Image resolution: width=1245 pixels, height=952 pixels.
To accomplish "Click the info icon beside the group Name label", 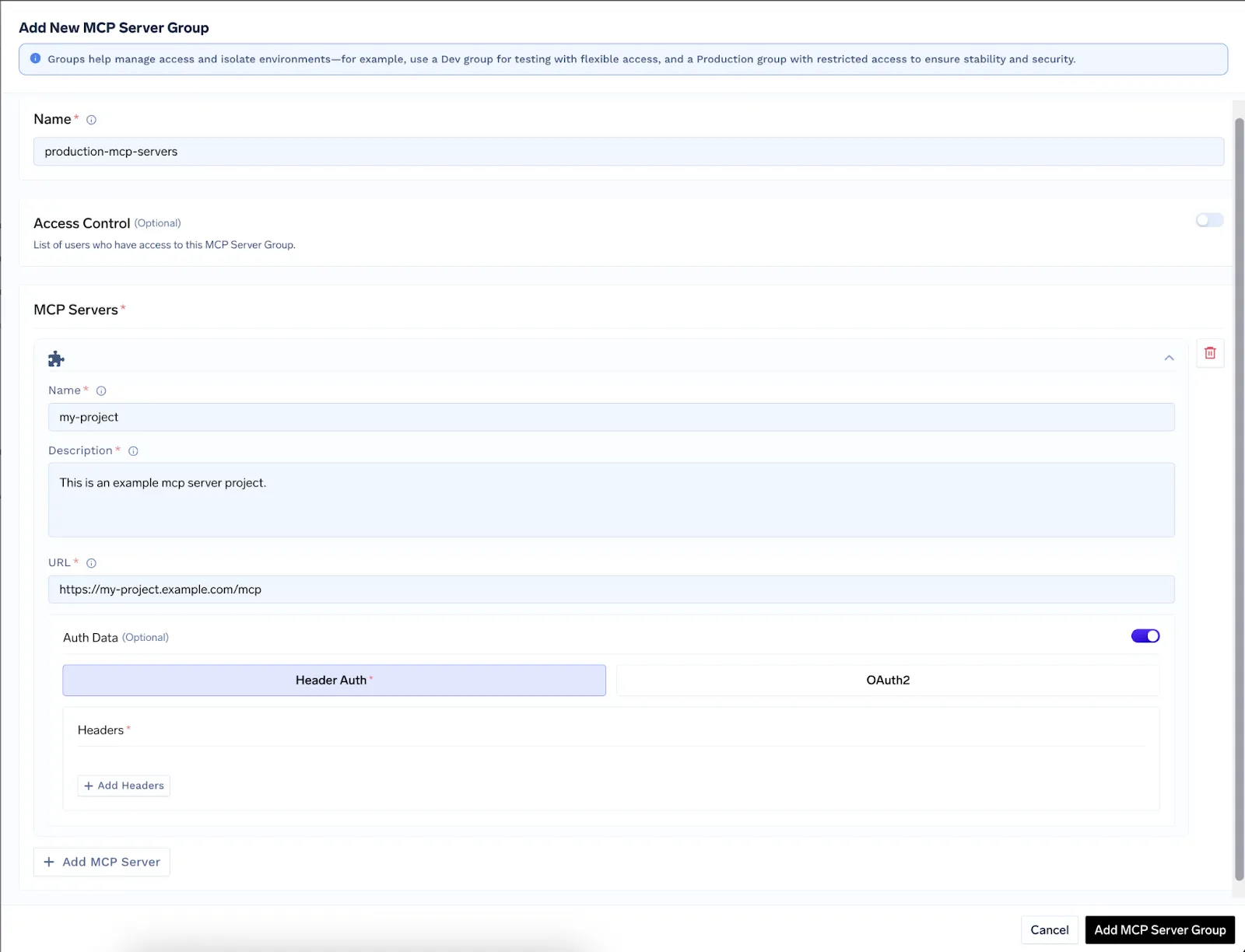I will (x=91, y=120).
